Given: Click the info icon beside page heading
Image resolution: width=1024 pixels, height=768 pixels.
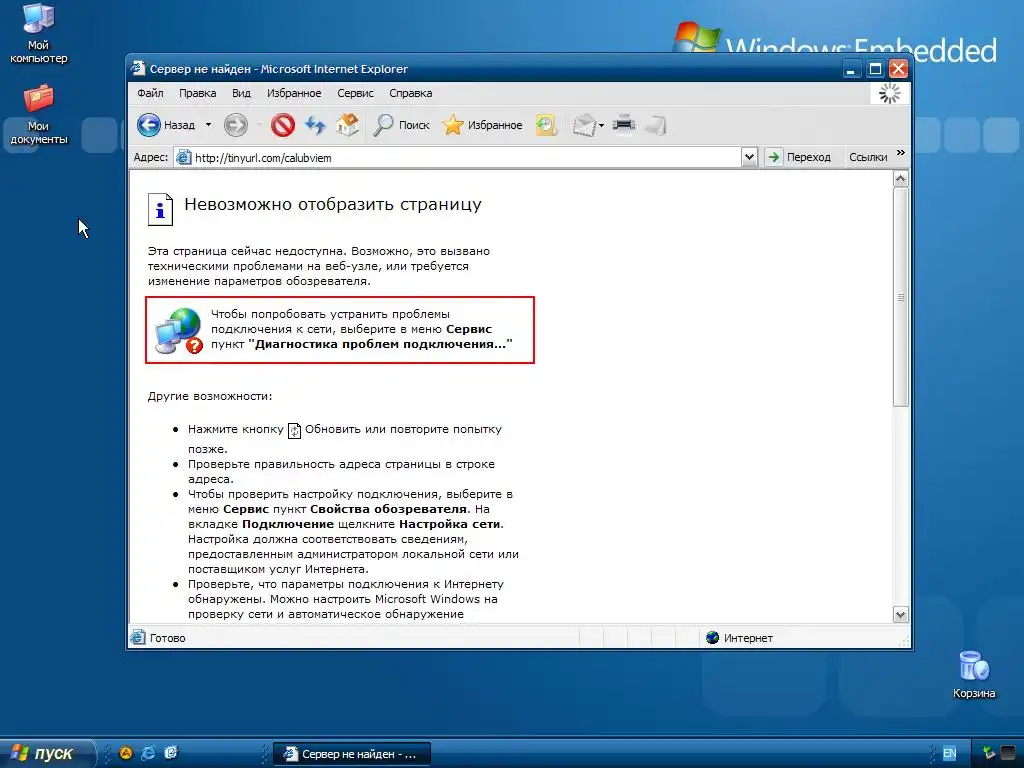Looking at the screenshot, I should pyautogui.click(x=160, y=209).
